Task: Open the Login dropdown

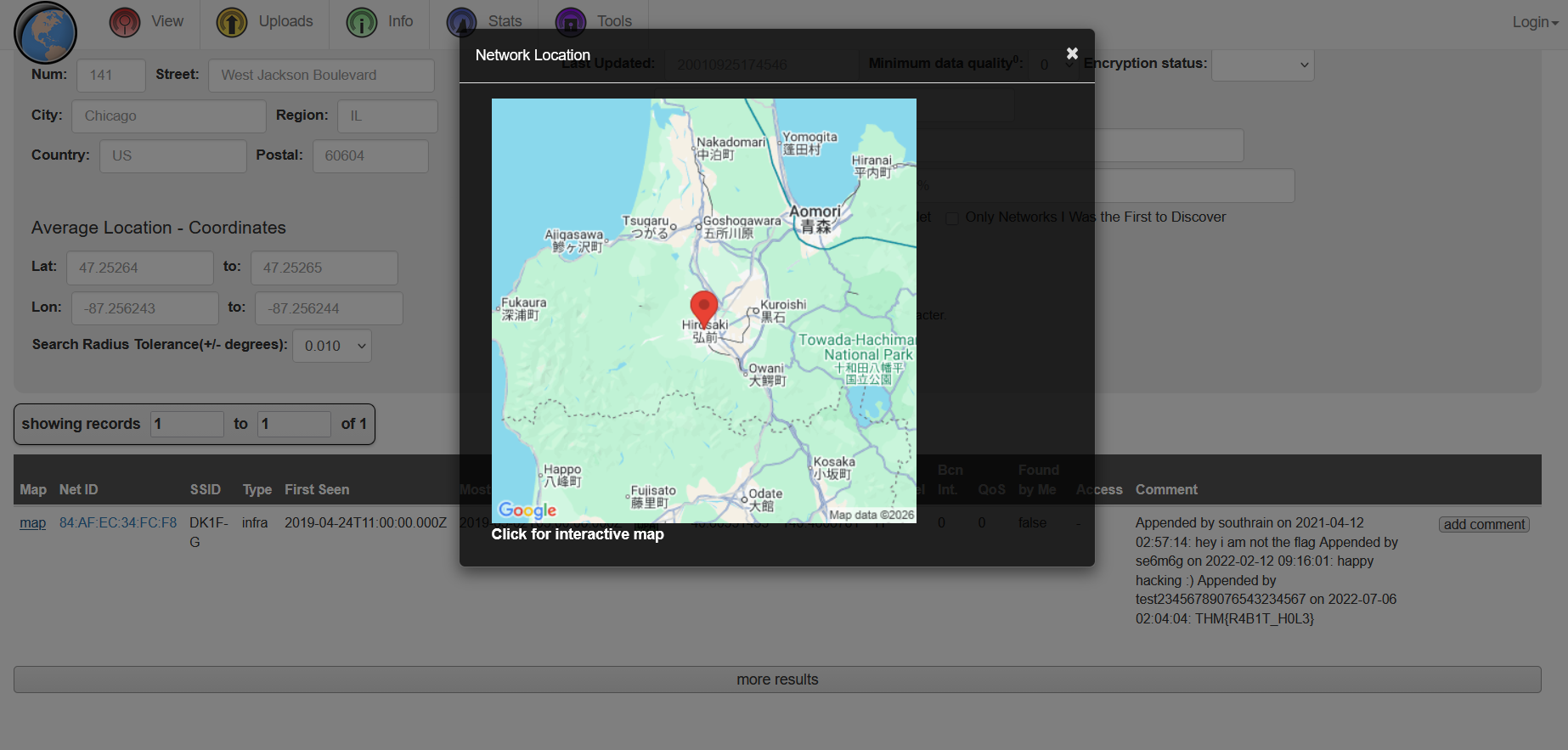Action: (x=1535, y=22)
